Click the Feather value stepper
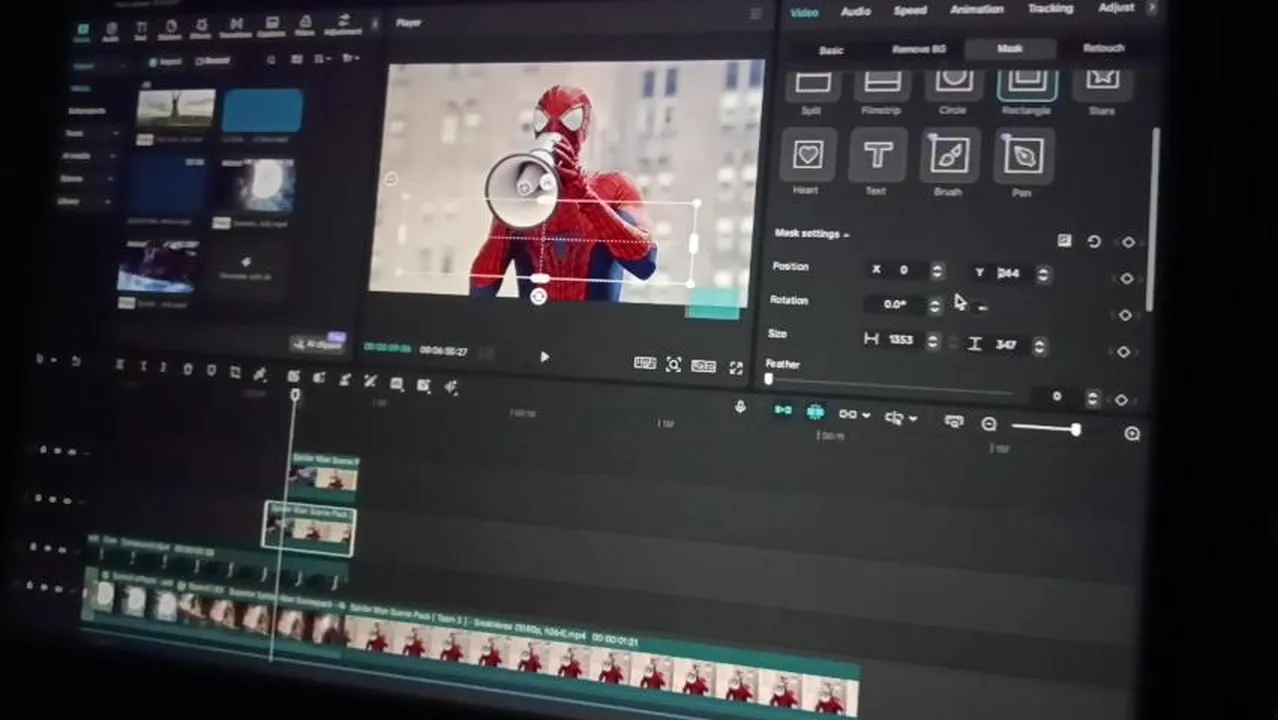The image size is (1278, 720). pos(1092,398)
